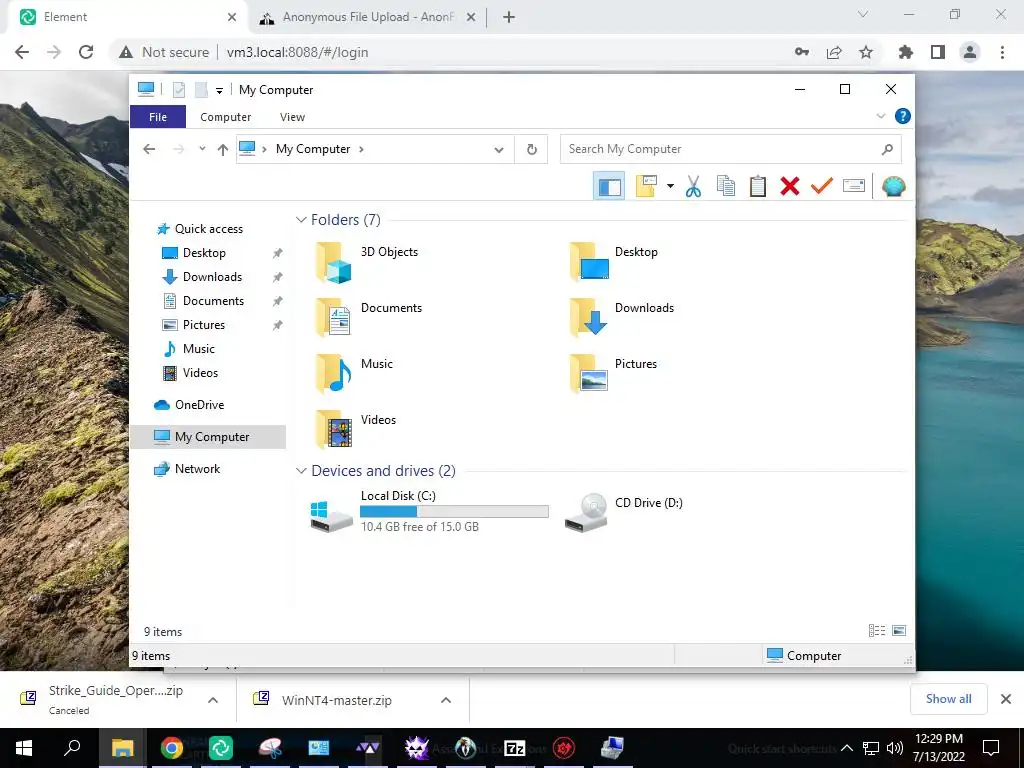Open a new Chrome tab
This screenshot has width=1024, height=768.
(x=509, y=17)
